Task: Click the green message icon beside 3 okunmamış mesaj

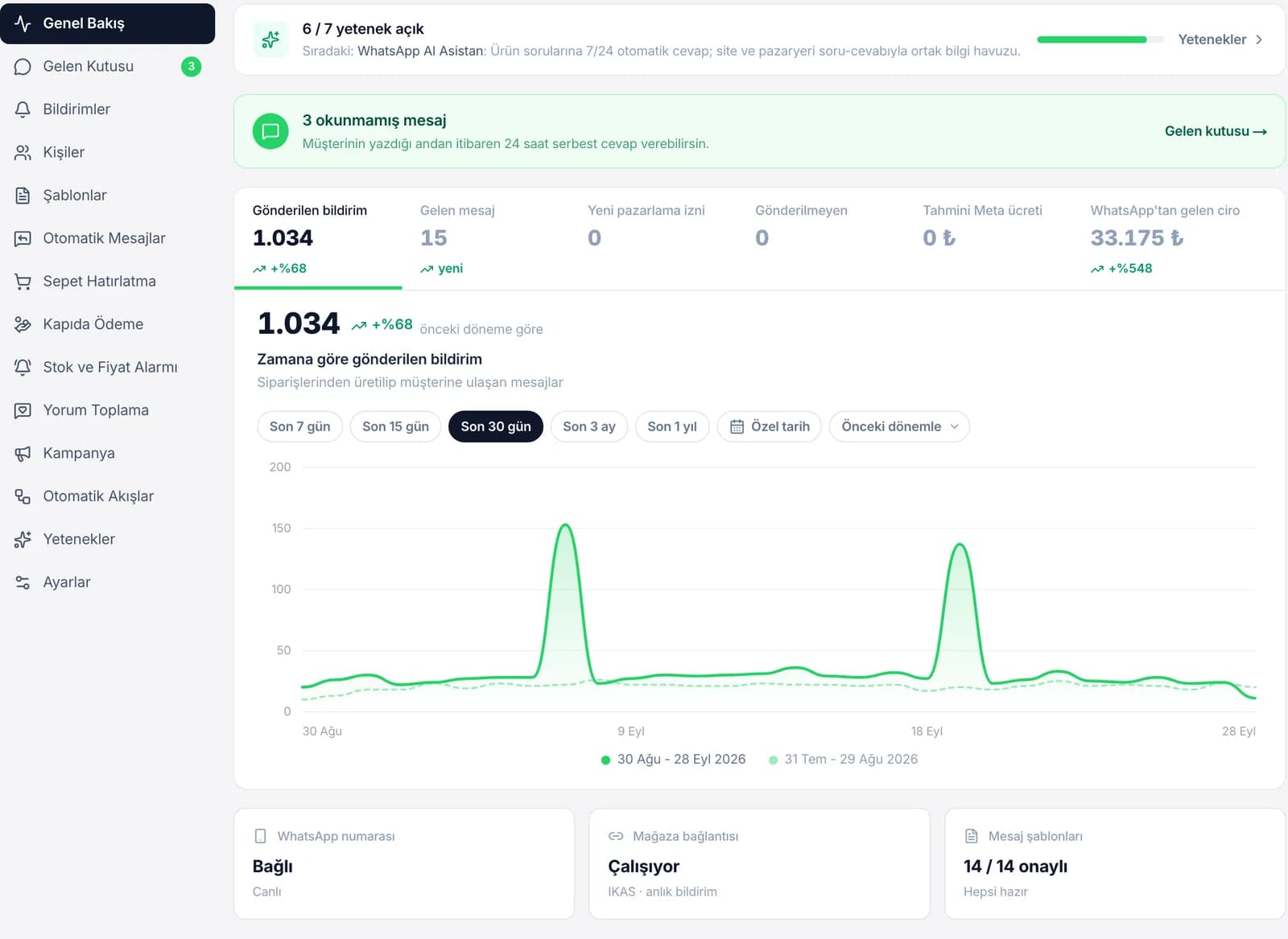Action: pos(270,131)
